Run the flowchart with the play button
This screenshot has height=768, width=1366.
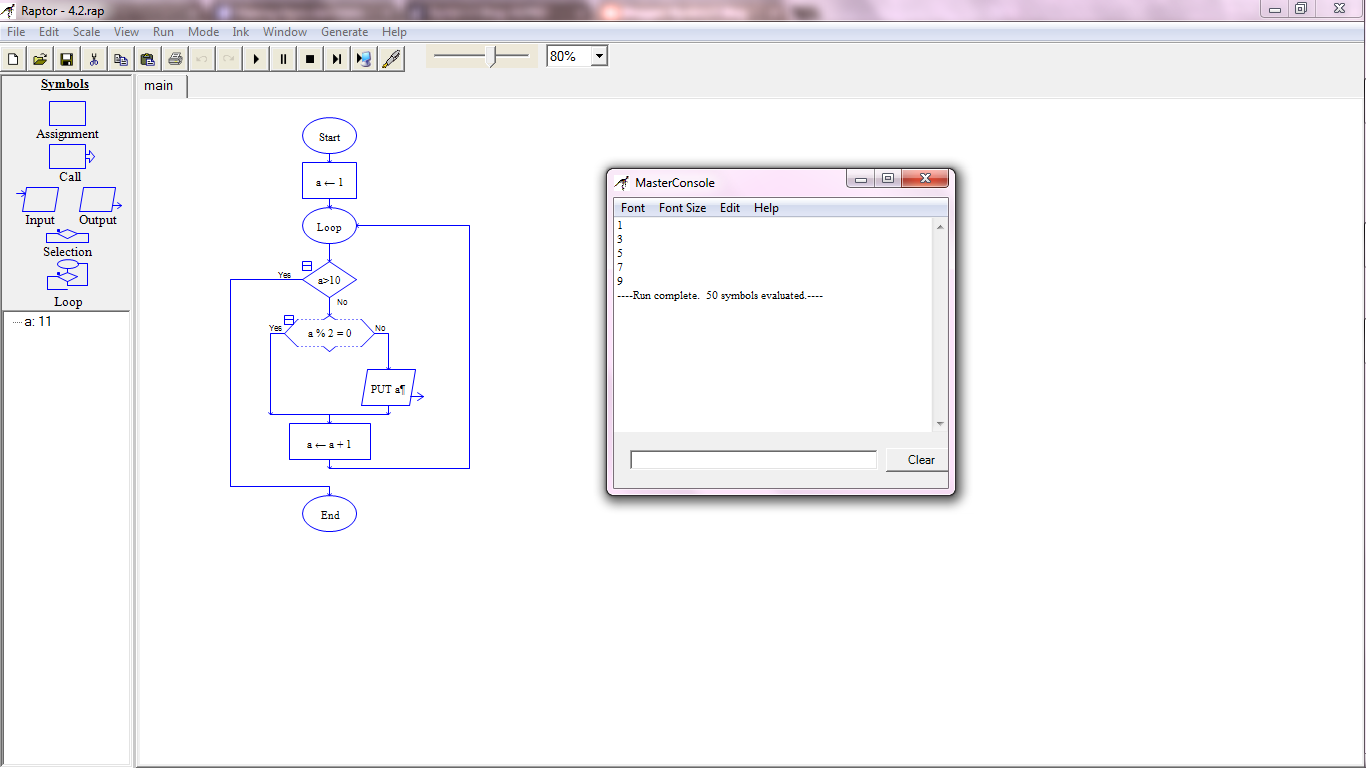(256, 59)
